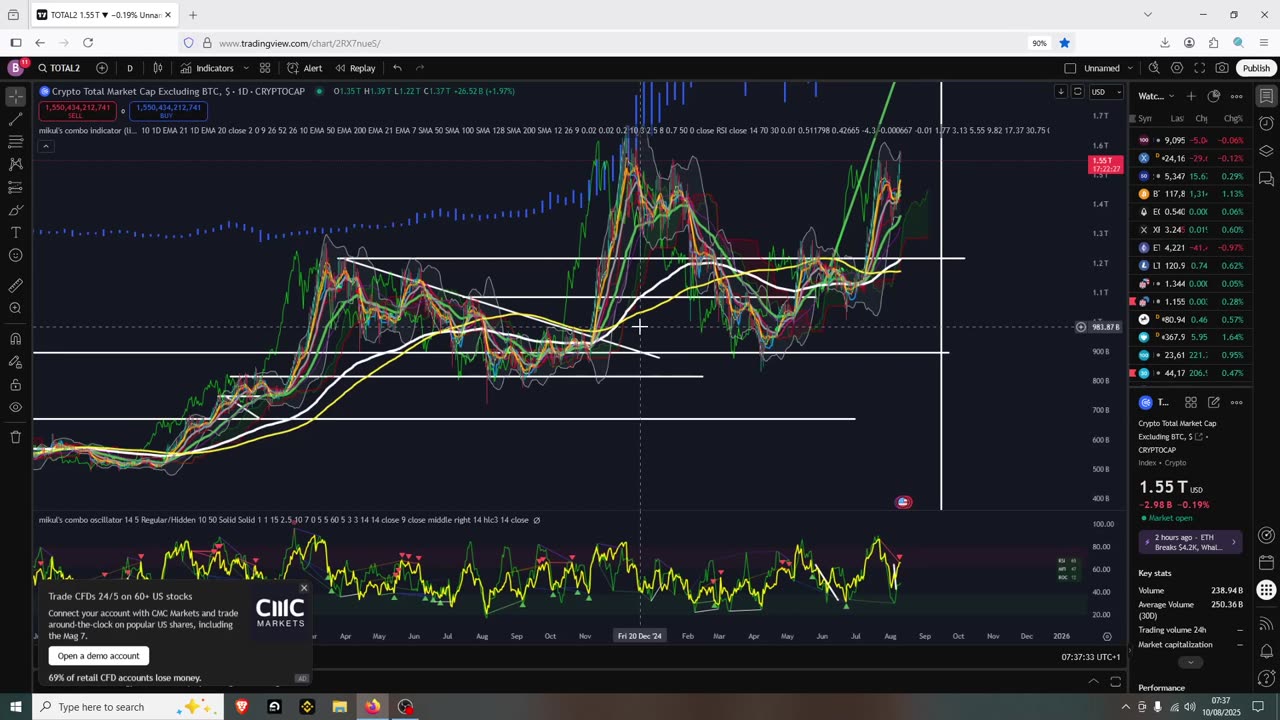The height and width of the screenshot is (720, 1280).
Task: Open the candlestick chart type menu
Action: click(158, 68)
